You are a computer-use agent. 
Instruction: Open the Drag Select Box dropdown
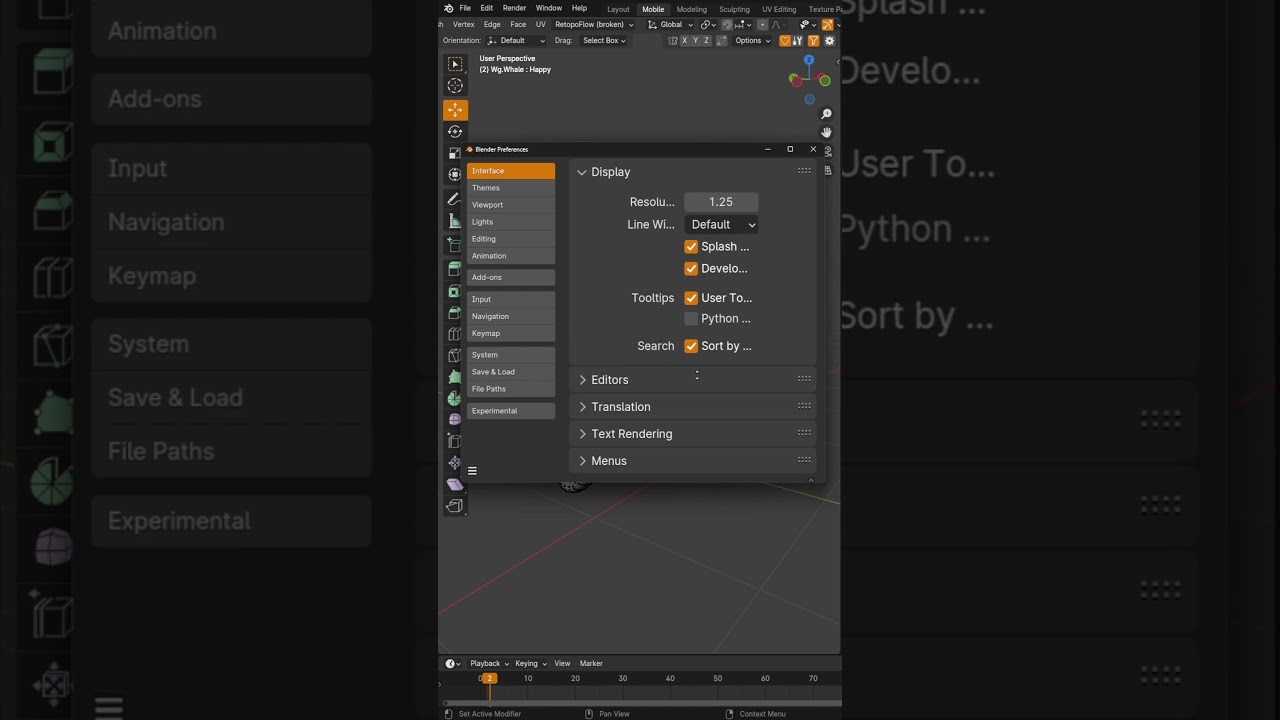pos(604,40)
